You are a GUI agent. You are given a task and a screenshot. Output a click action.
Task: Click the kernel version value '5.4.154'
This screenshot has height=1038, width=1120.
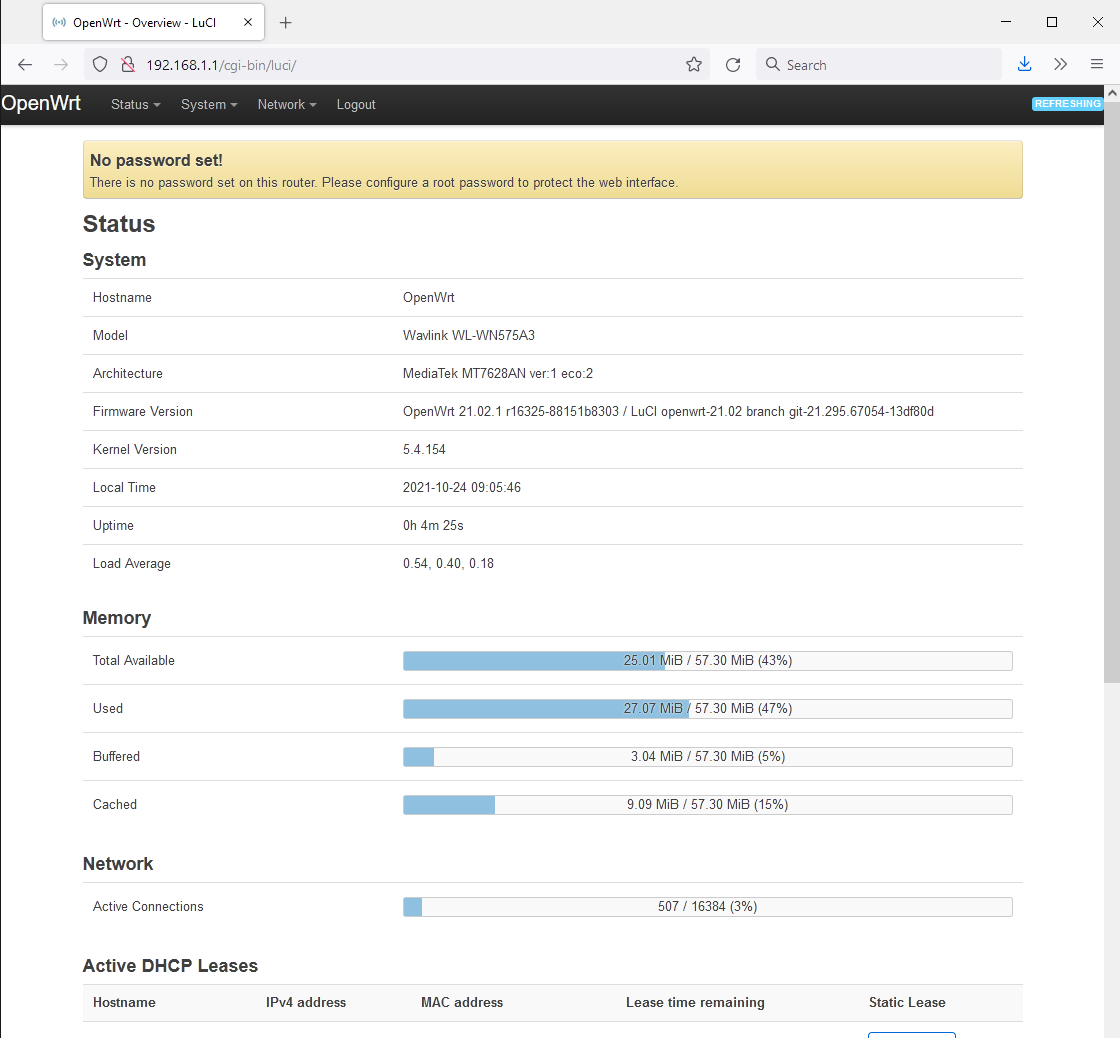pyautogui.click(x=424, y=449)
